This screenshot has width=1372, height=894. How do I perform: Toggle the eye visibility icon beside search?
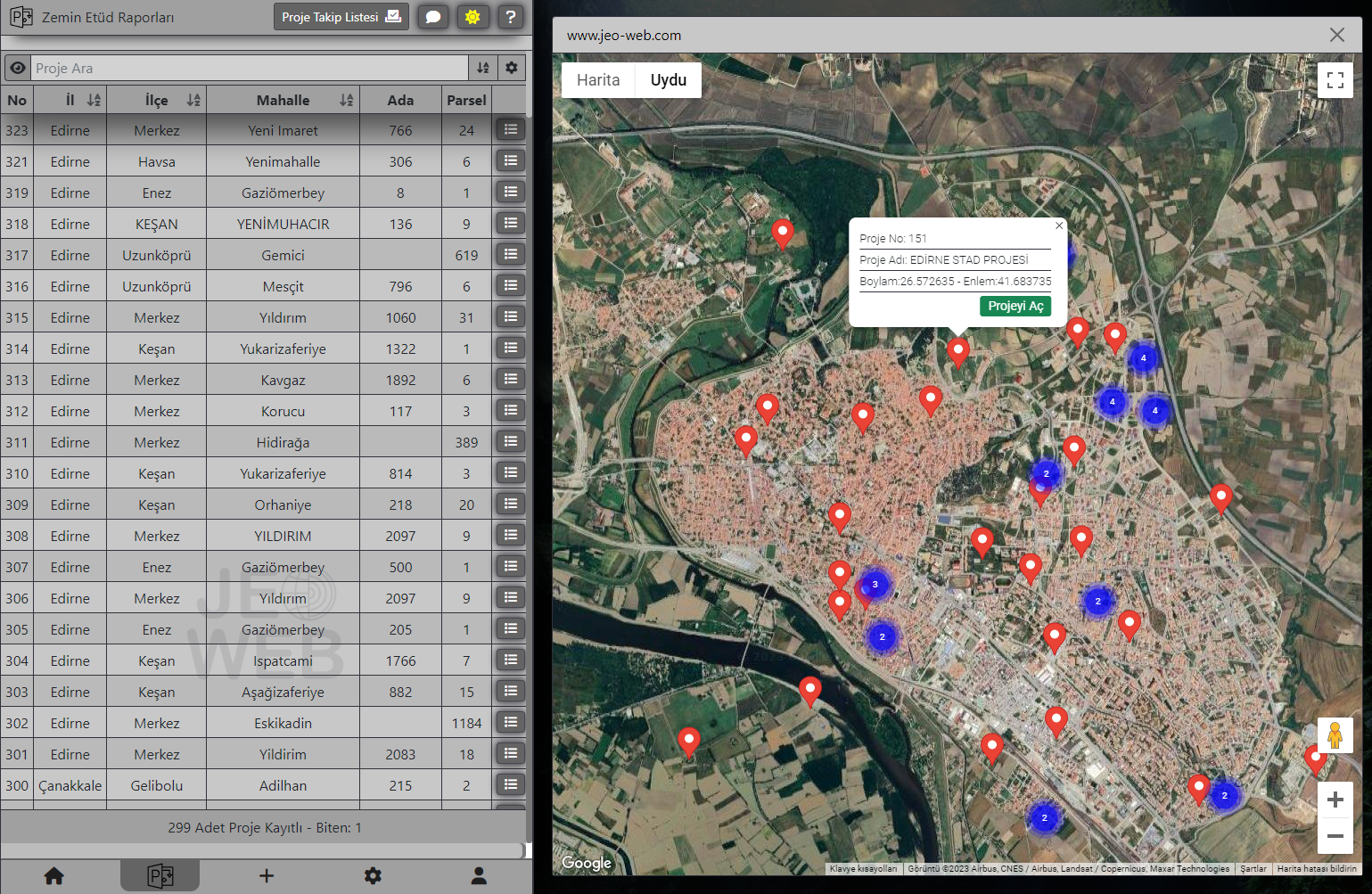18,68
